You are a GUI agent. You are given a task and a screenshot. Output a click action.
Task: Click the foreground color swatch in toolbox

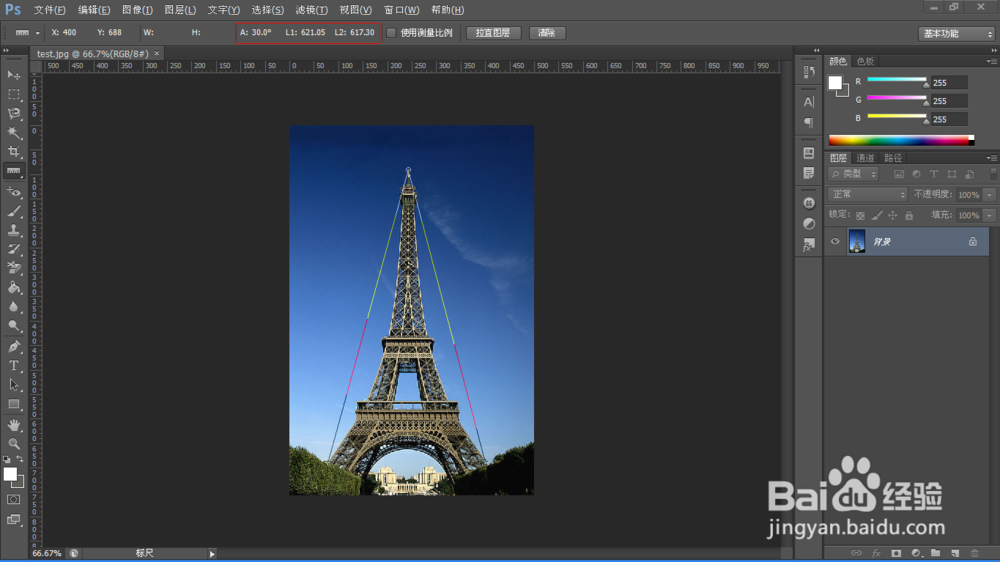point(10,474)
